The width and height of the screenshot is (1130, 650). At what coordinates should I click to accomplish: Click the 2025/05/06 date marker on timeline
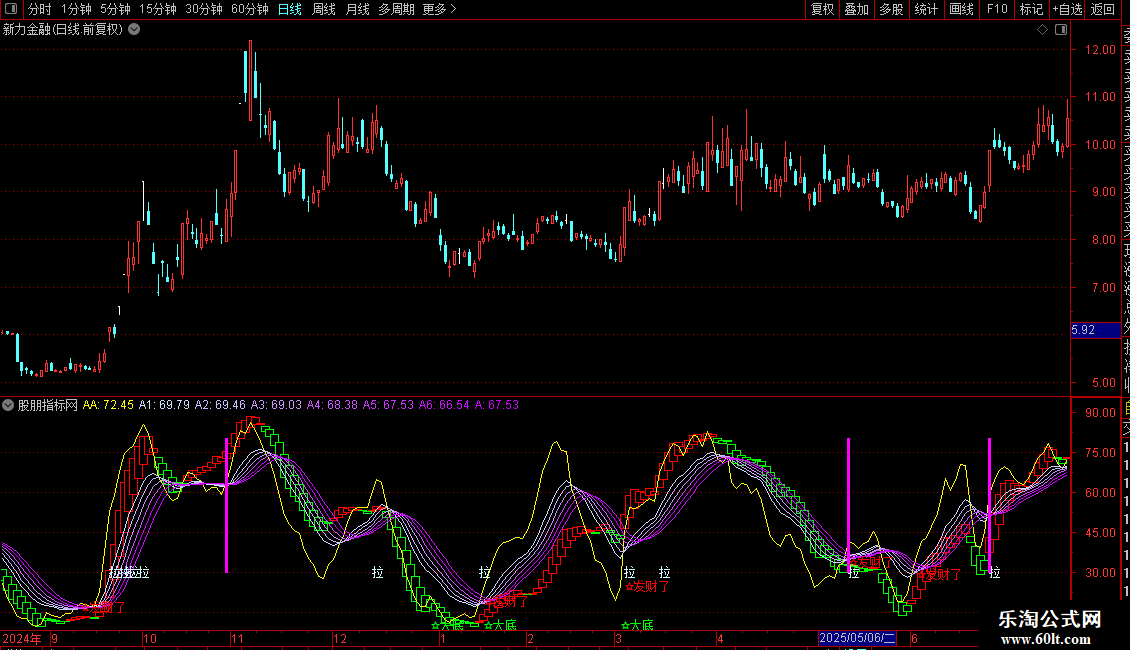coord(857,638)
